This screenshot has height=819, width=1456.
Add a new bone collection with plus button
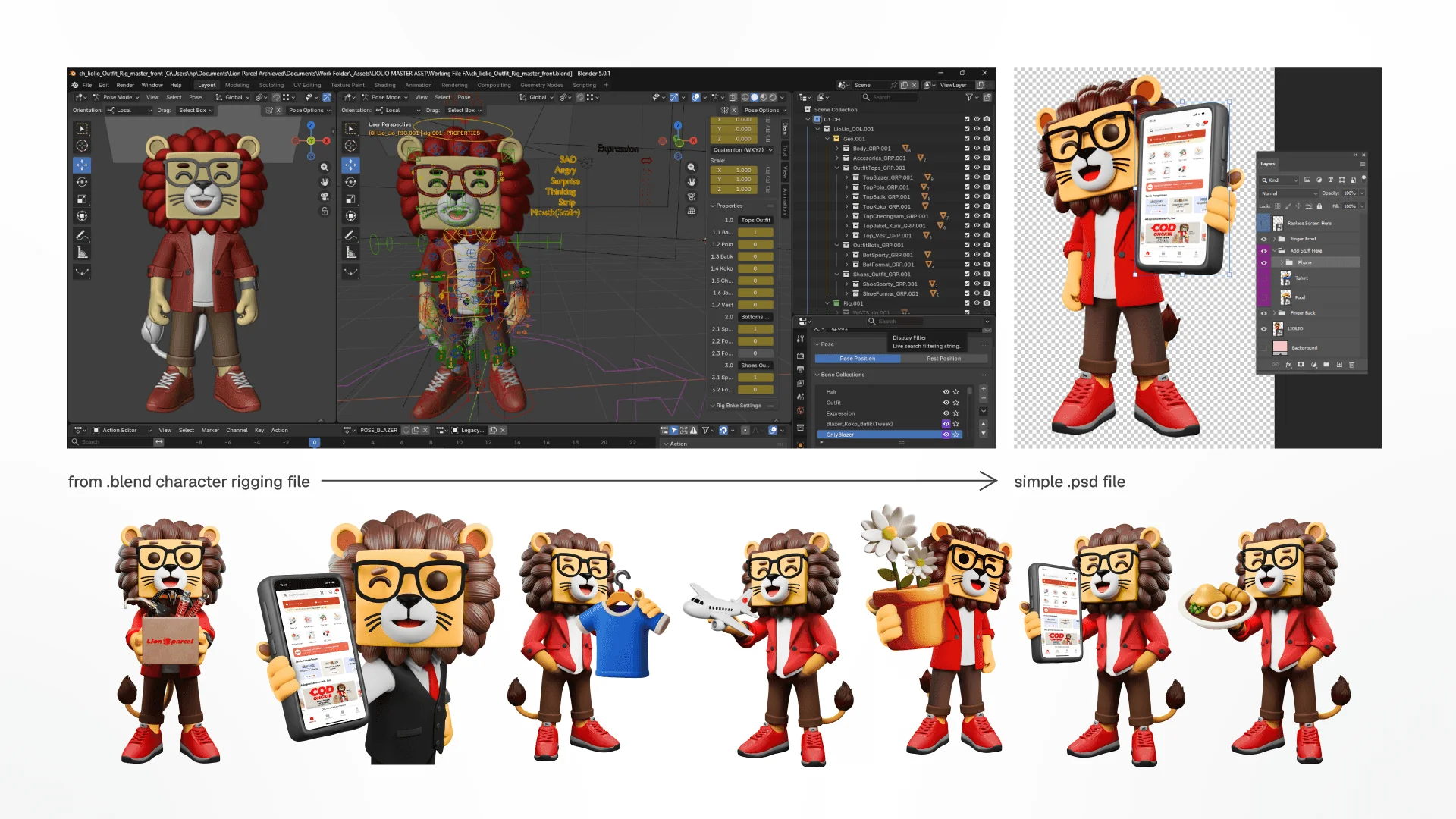[x=984, y=389]
